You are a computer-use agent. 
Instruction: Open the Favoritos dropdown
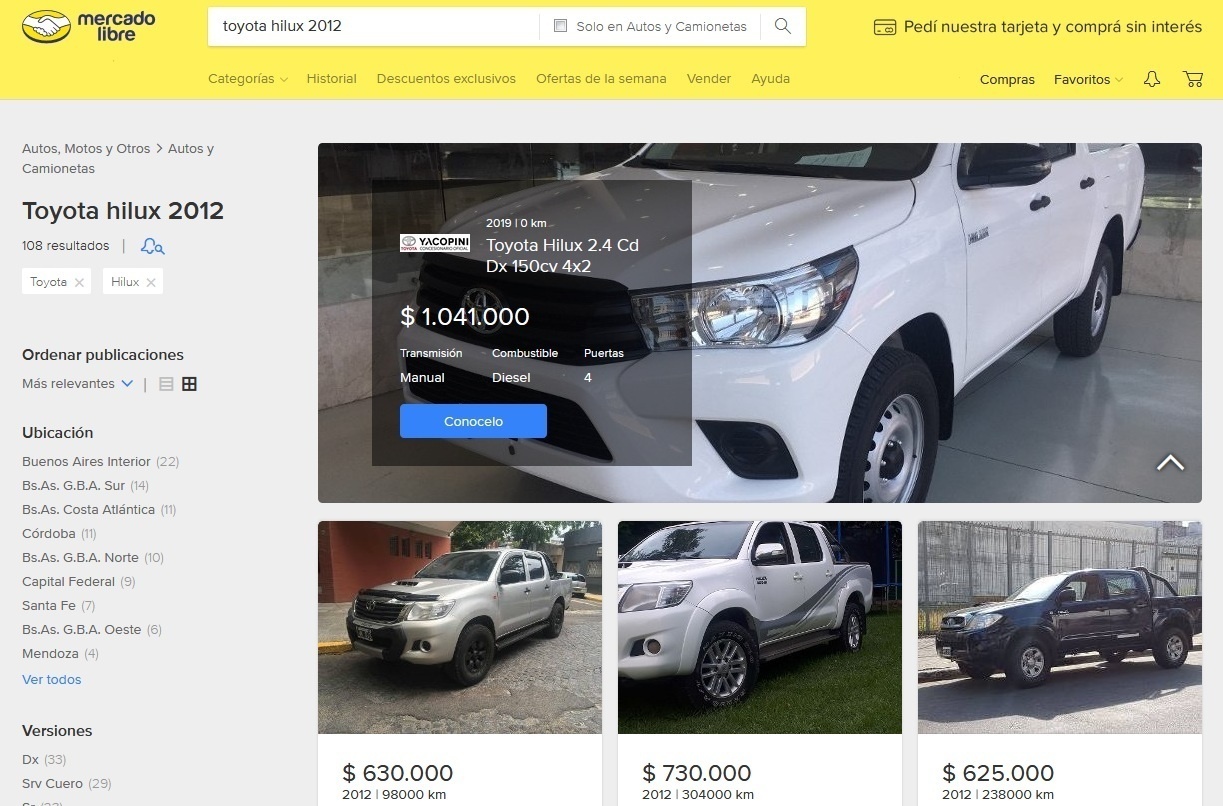(x=1088, y=79)
